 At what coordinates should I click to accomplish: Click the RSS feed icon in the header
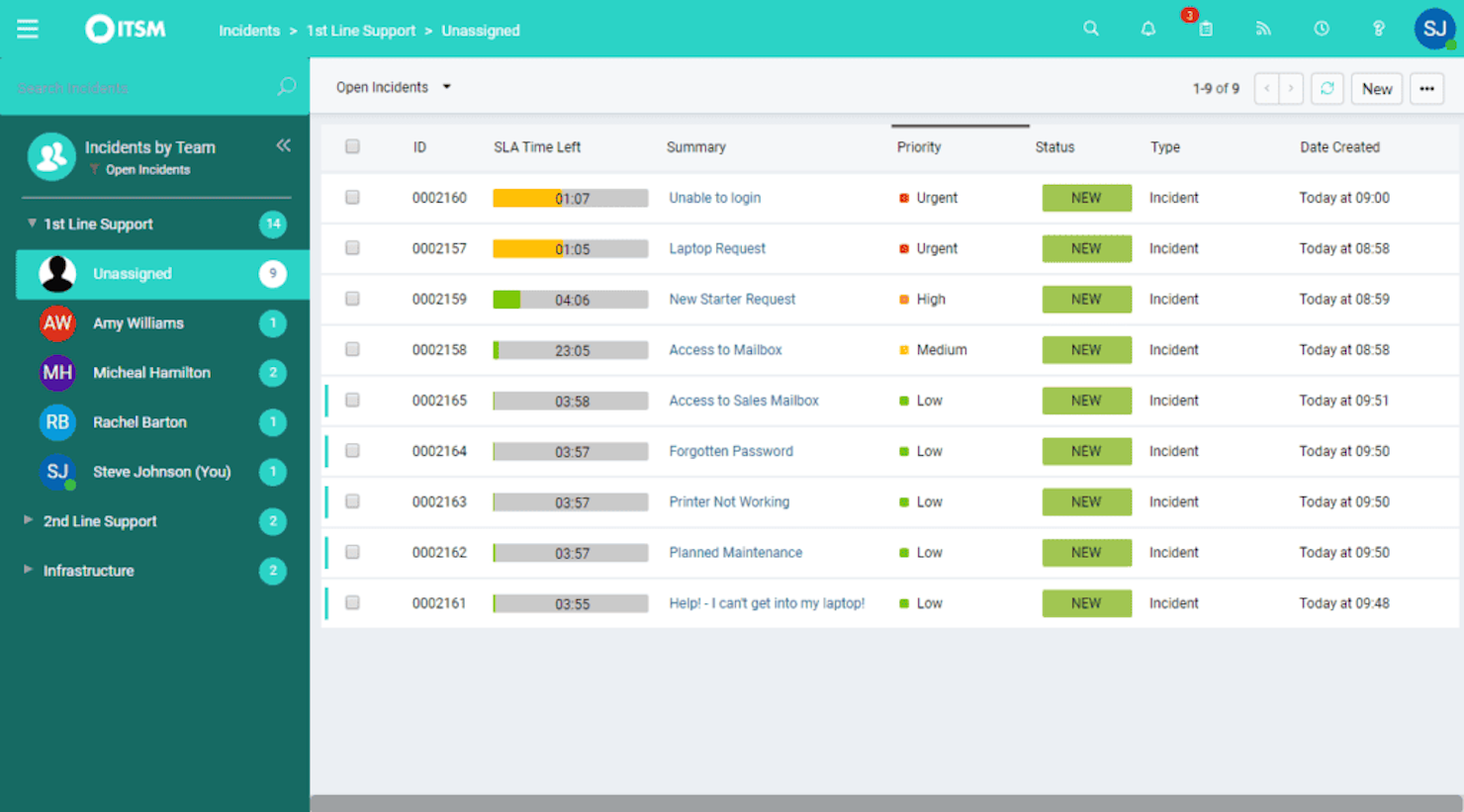pos(1263,29)
